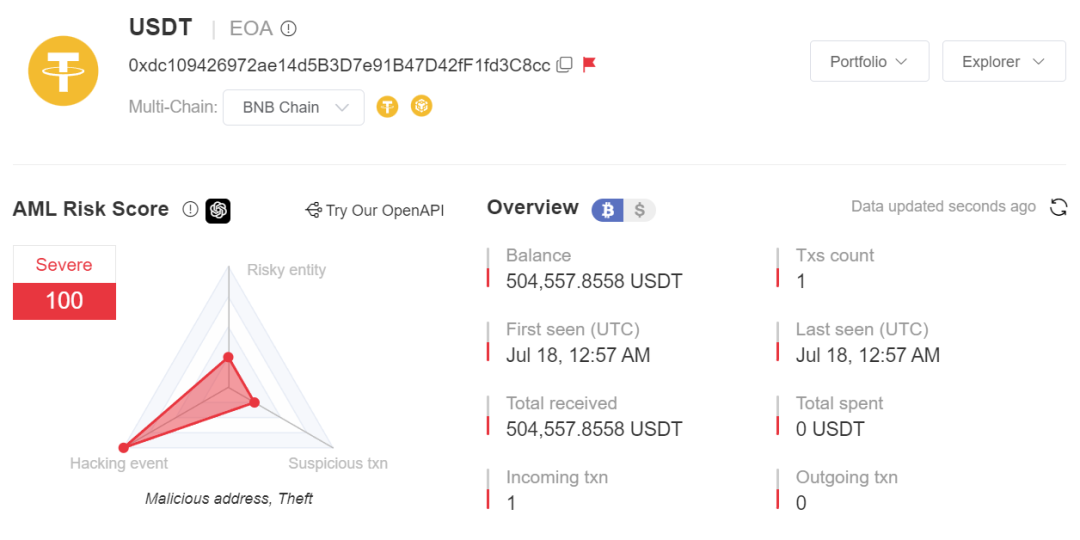Open the BNB Chain multi-chain dropdown
1080x540 pixels.
(293, 107)
